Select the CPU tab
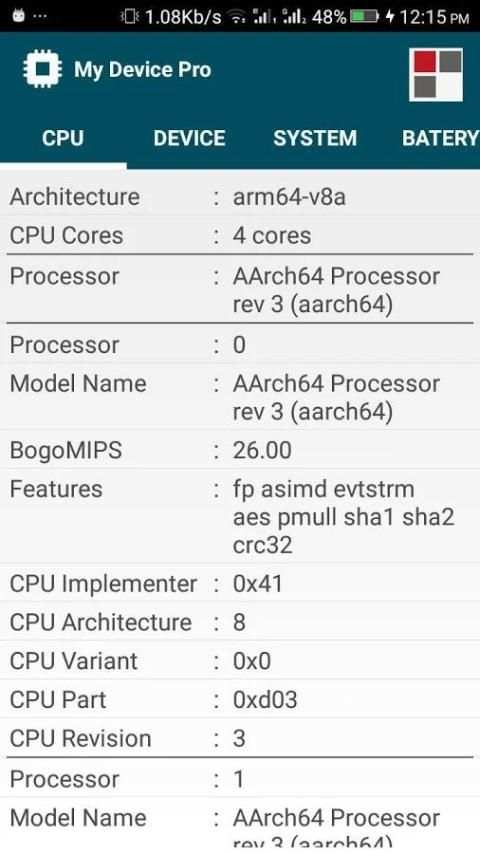Image resolution: width=480 pixels, height=854 pixels. (x=63, y=138)
